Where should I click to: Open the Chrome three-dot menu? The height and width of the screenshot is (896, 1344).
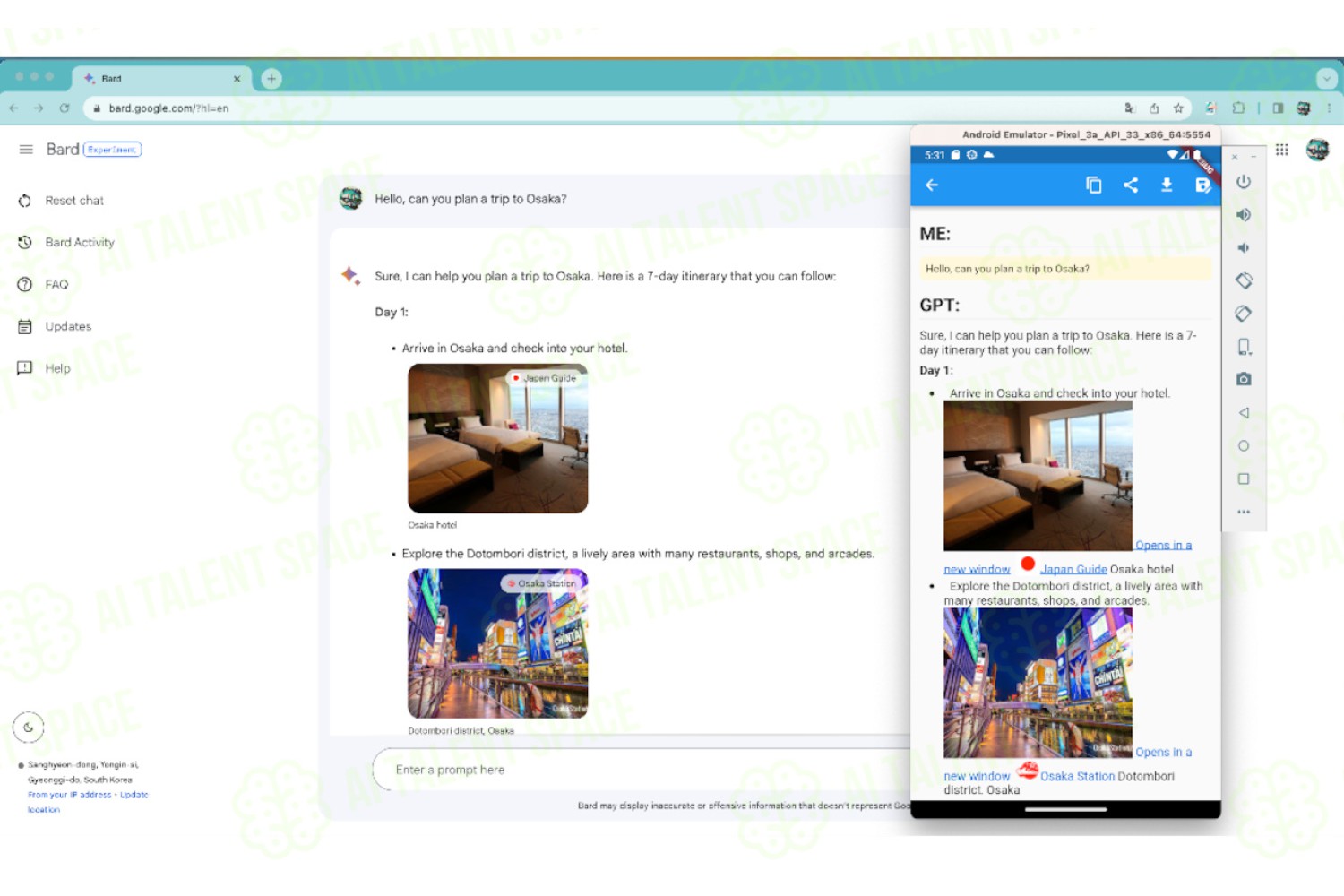(1329, 108)
